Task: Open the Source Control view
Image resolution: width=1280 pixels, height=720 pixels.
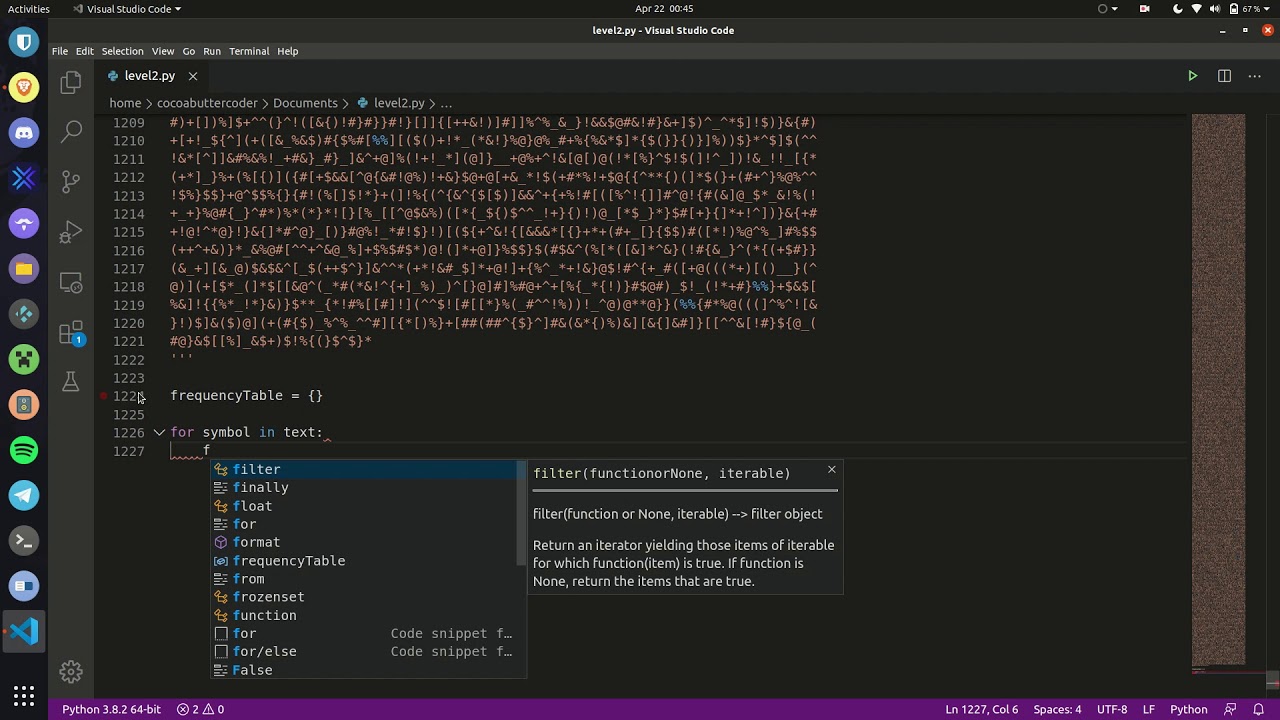Action: (70, 181)
